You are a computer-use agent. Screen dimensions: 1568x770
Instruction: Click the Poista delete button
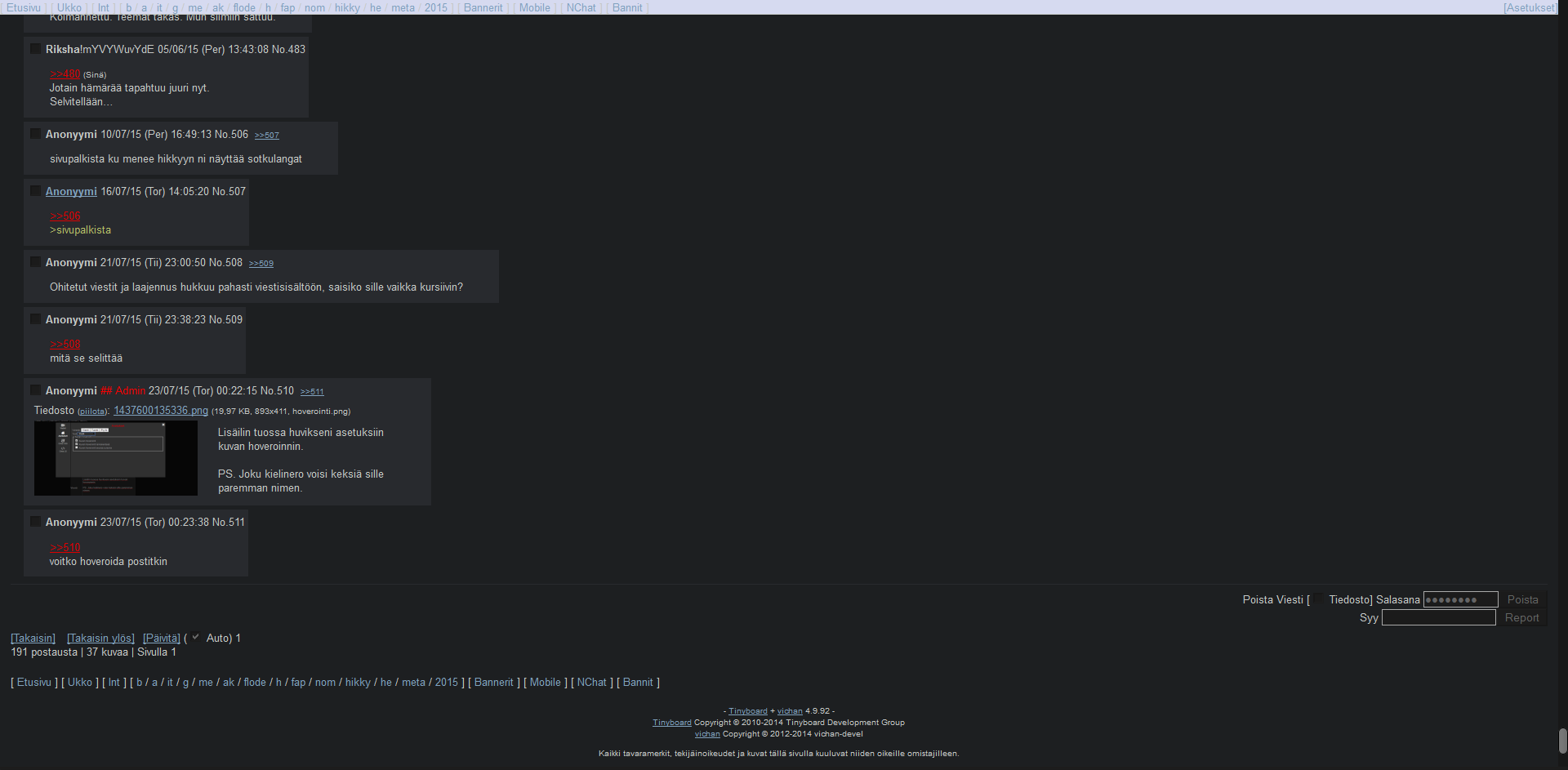point(1522,599)
